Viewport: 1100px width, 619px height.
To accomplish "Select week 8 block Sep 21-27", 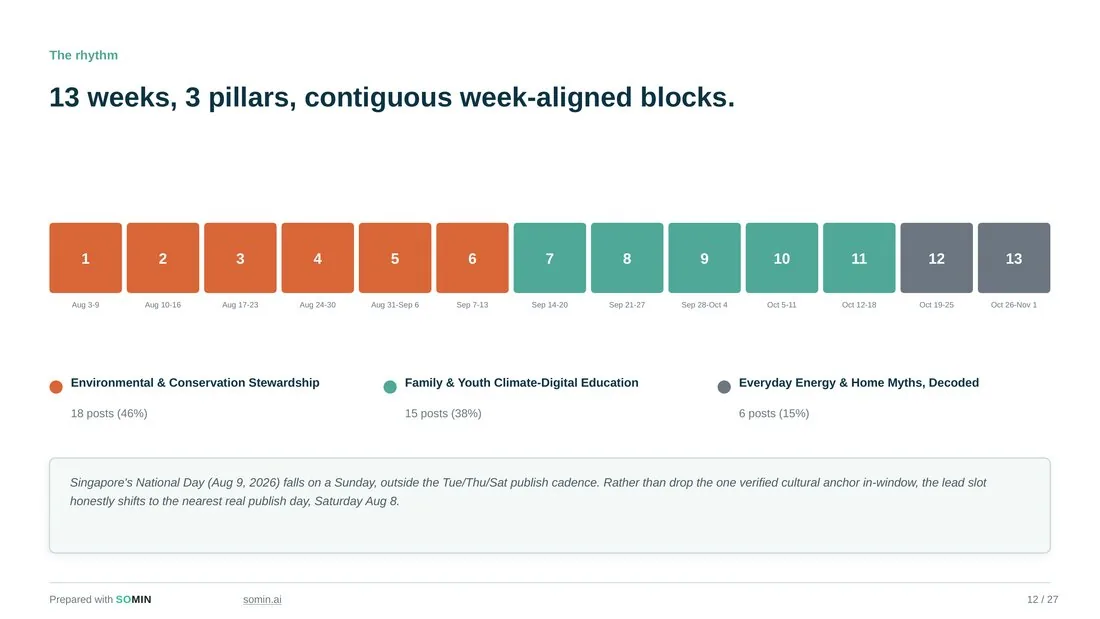I will tap(627, 258).
